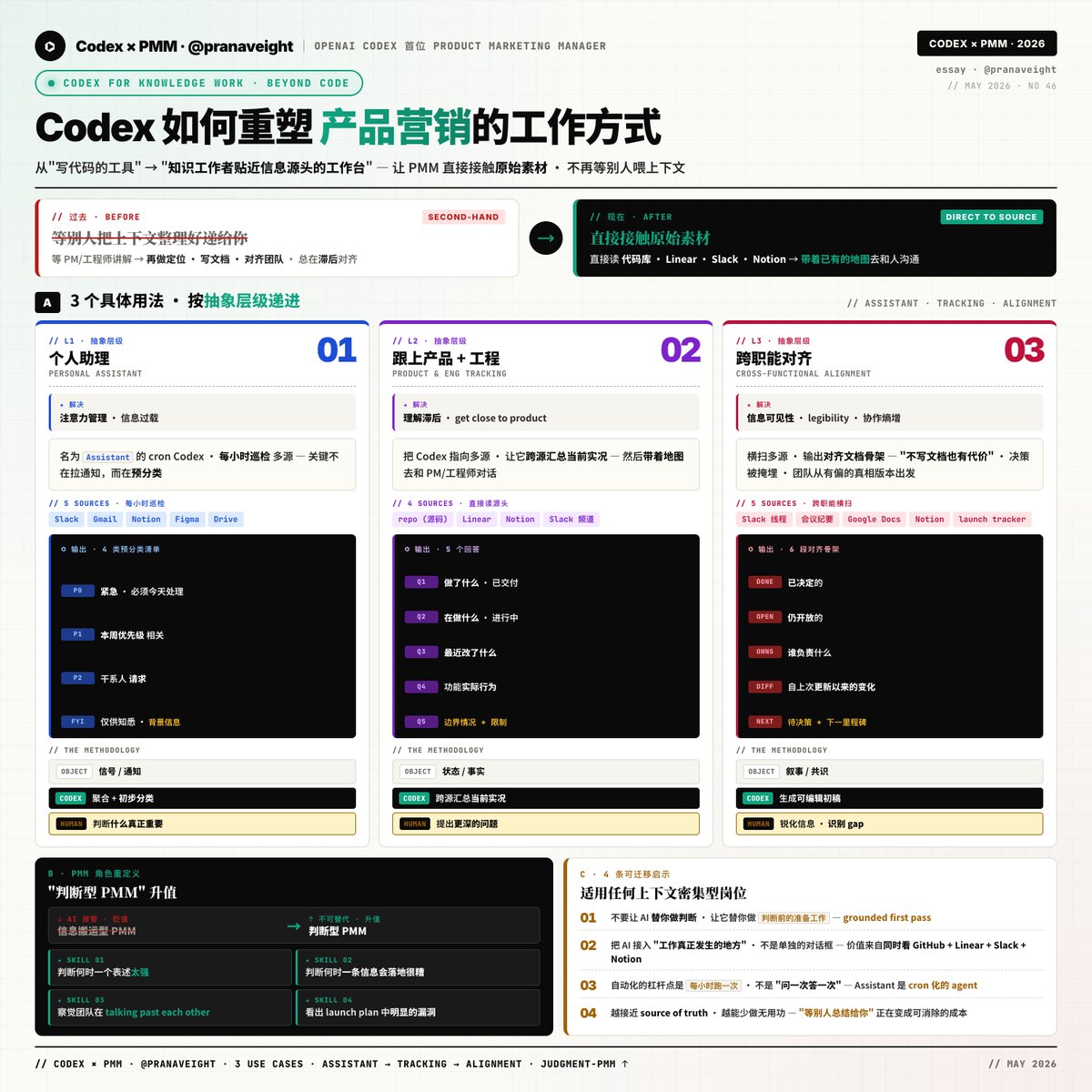Click the DONE tag for 已决定的
The image size is (1092, 1092).
[765, 581]
